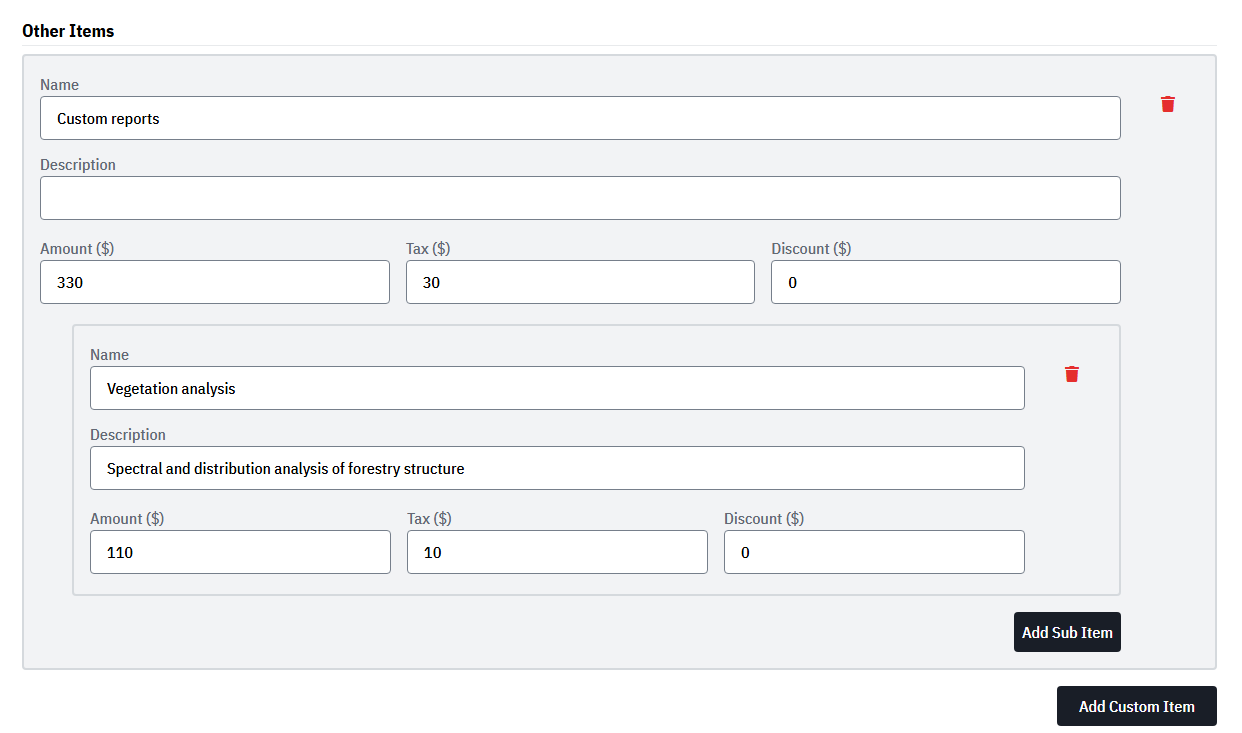1242x733 pixels.
Task: Click the empty Description field under Custom reports
Action: pyautogui.click(x=580, y=198)
